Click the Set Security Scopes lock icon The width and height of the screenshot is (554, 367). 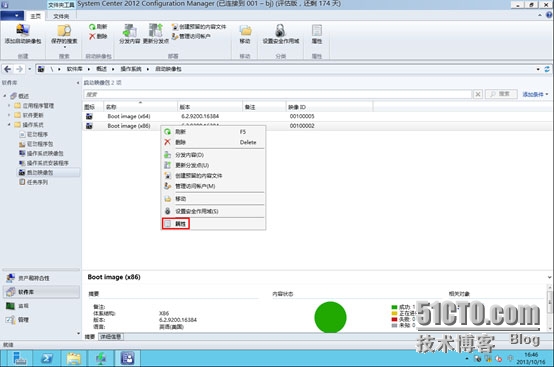280,30
